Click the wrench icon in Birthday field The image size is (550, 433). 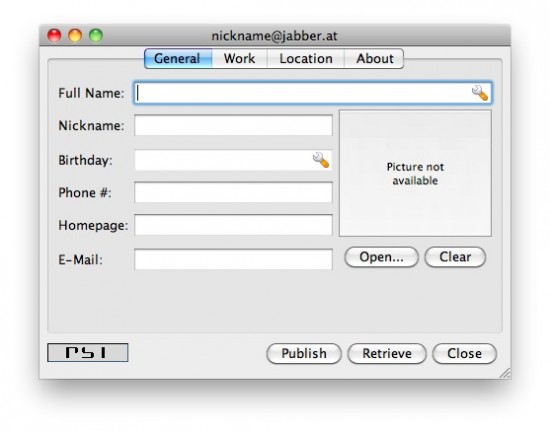coord(321,160)
